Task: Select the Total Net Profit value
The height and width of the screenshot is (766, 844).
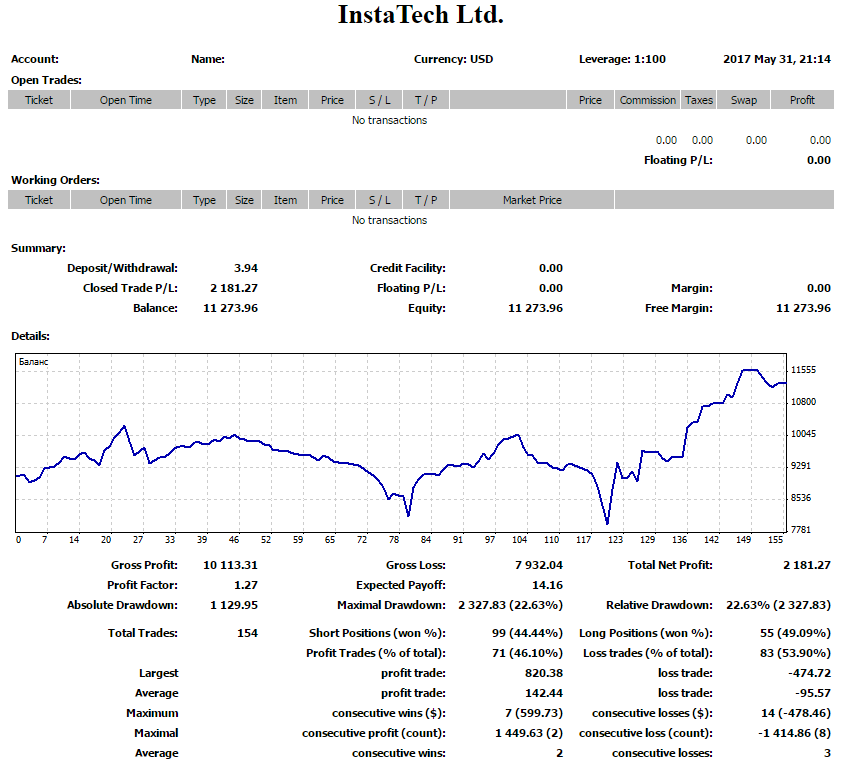Action: pos(807,565)
